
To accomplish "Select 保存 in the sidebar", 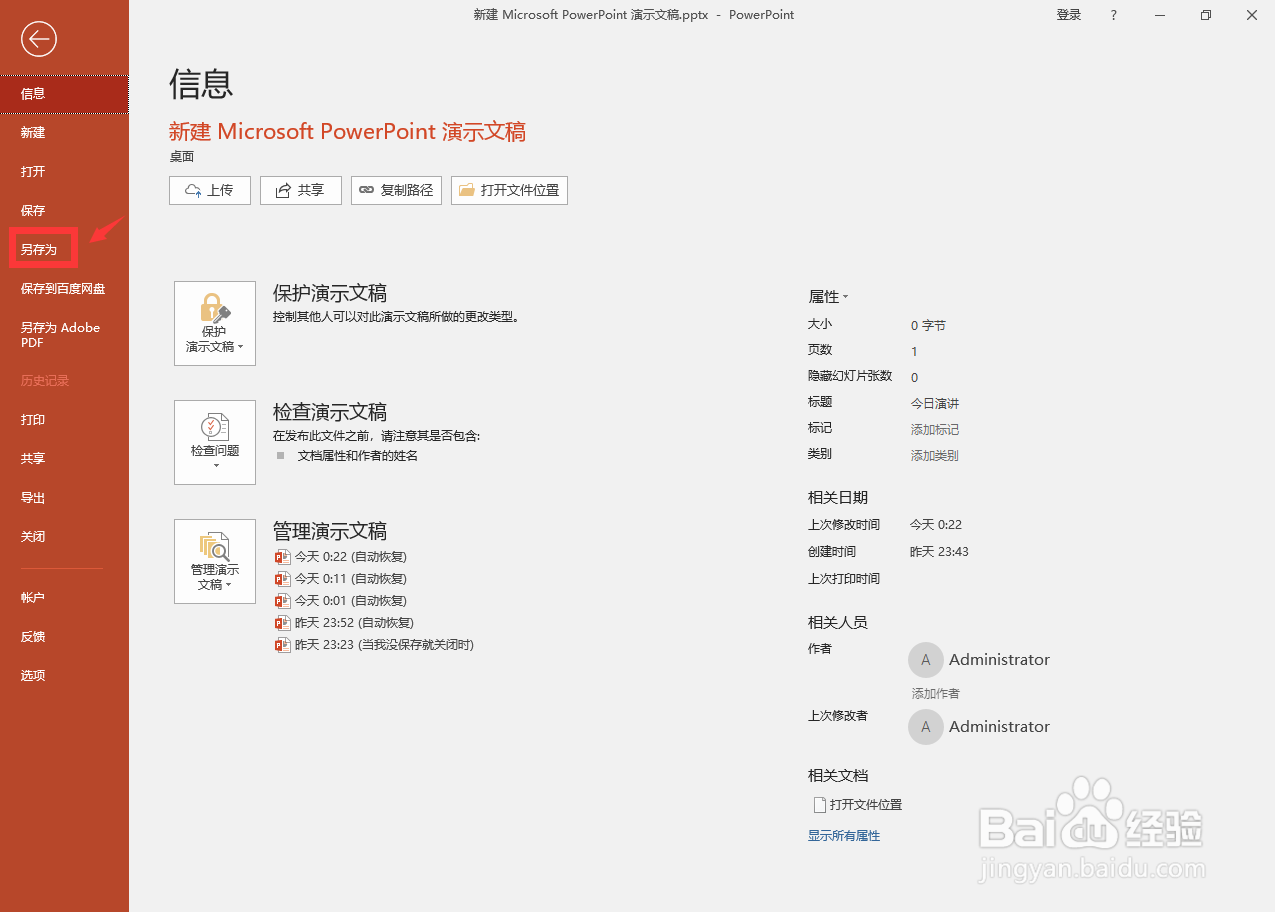I will coord(64,211).
